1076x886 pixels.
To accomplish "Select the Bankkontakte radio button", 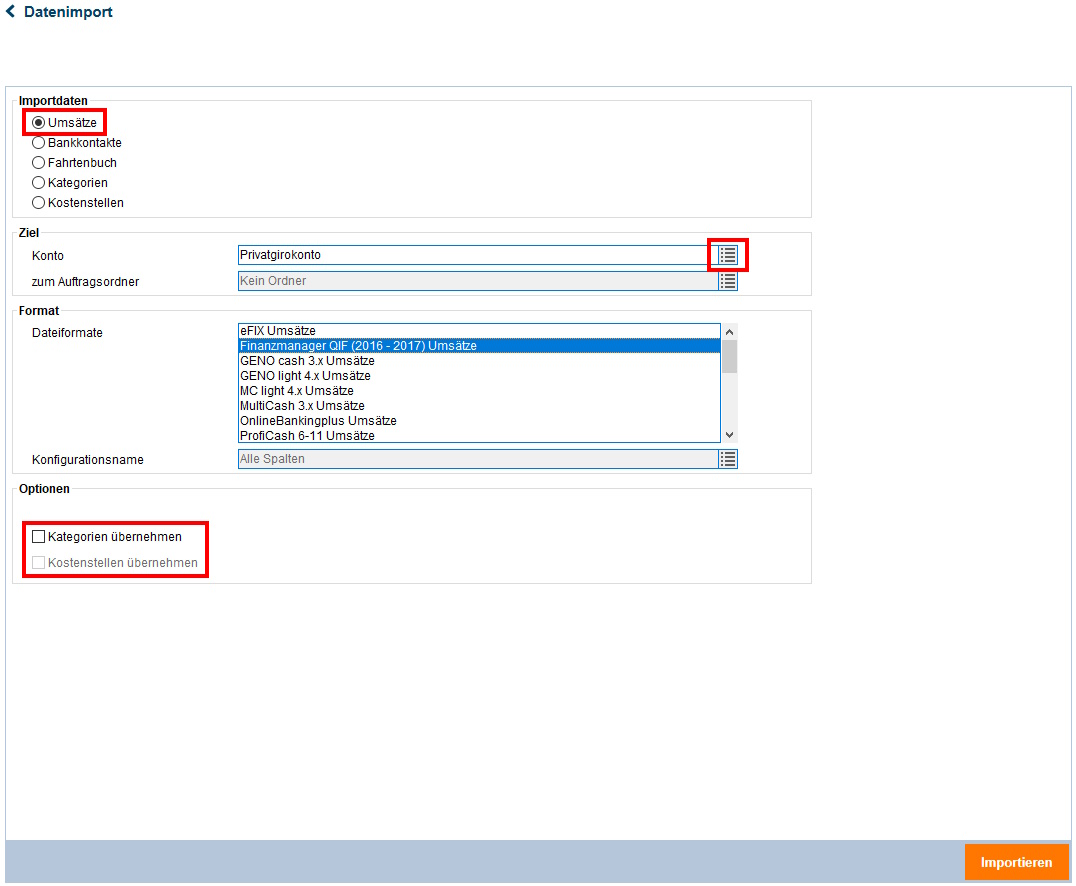I will 38,143.
